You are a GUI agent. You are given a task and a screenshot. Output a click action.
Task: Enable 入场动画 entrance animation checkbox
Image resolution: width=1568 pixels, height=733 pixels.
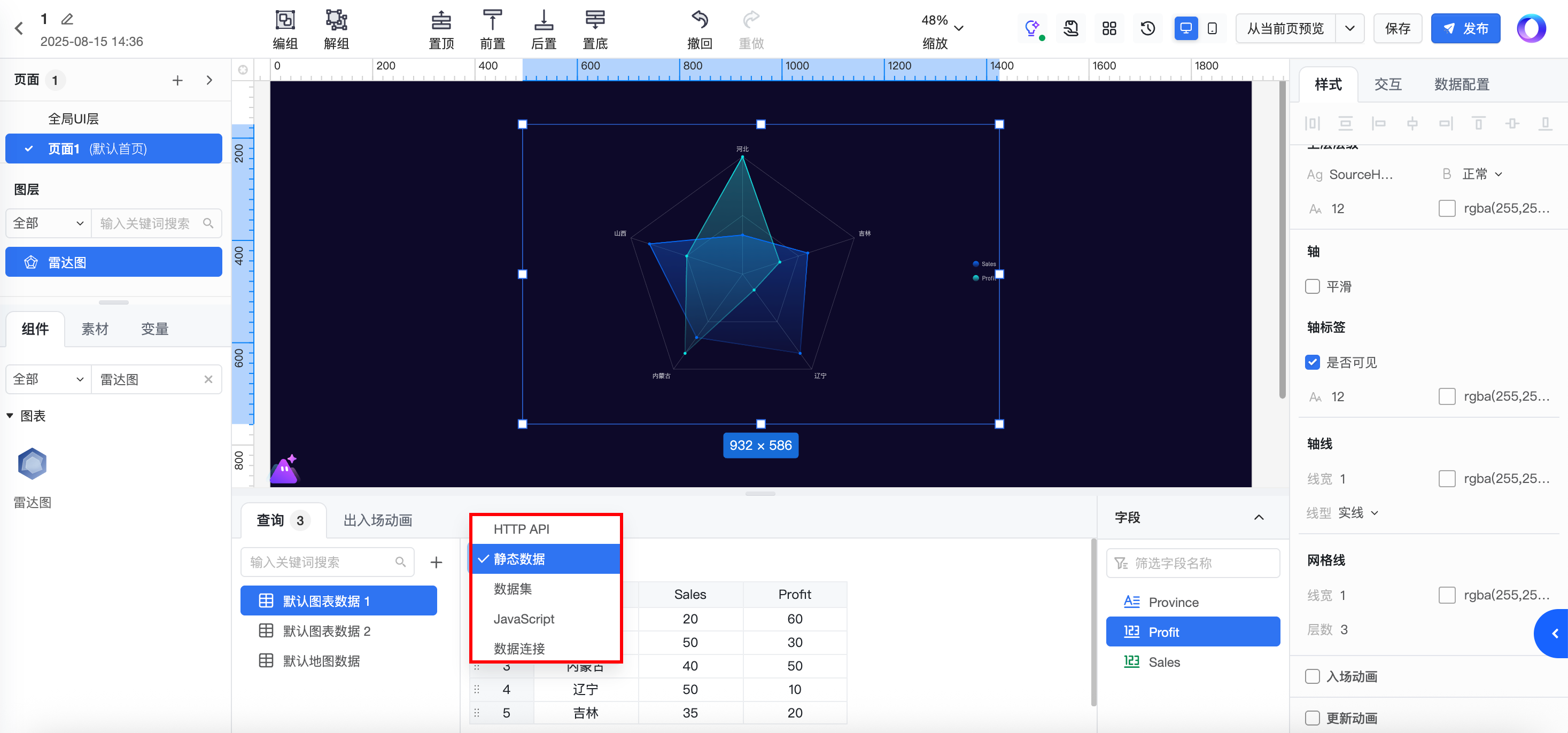coord(1313,676)
